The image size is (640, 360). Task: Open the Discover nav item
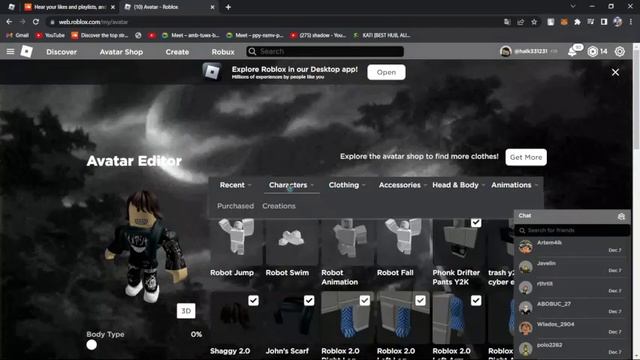coord(61,52)
